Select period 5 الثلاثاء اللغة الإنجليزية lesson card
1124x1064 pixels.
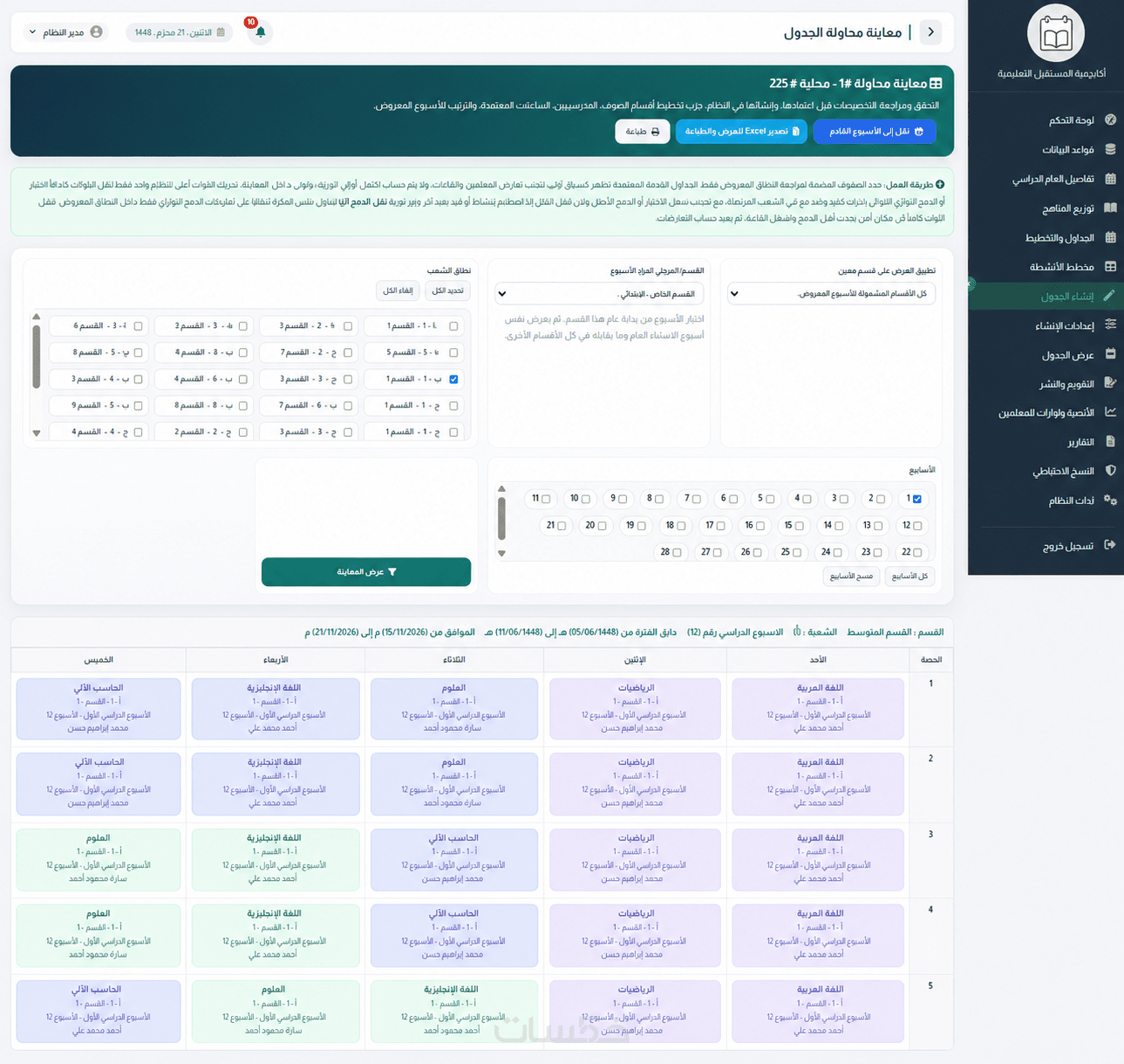pos(453,1011)
